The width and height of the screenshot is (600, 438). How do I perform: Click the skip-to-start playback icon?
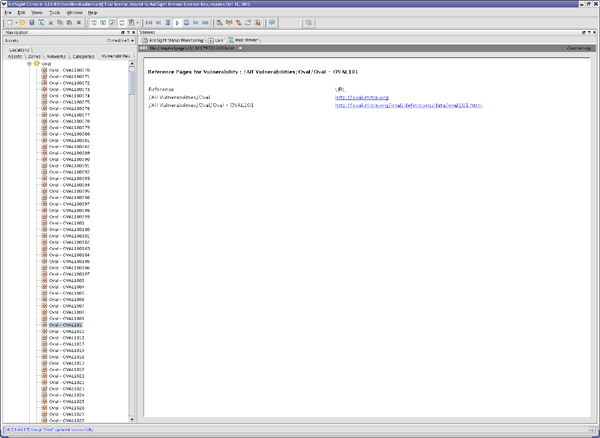coord(148,21)
